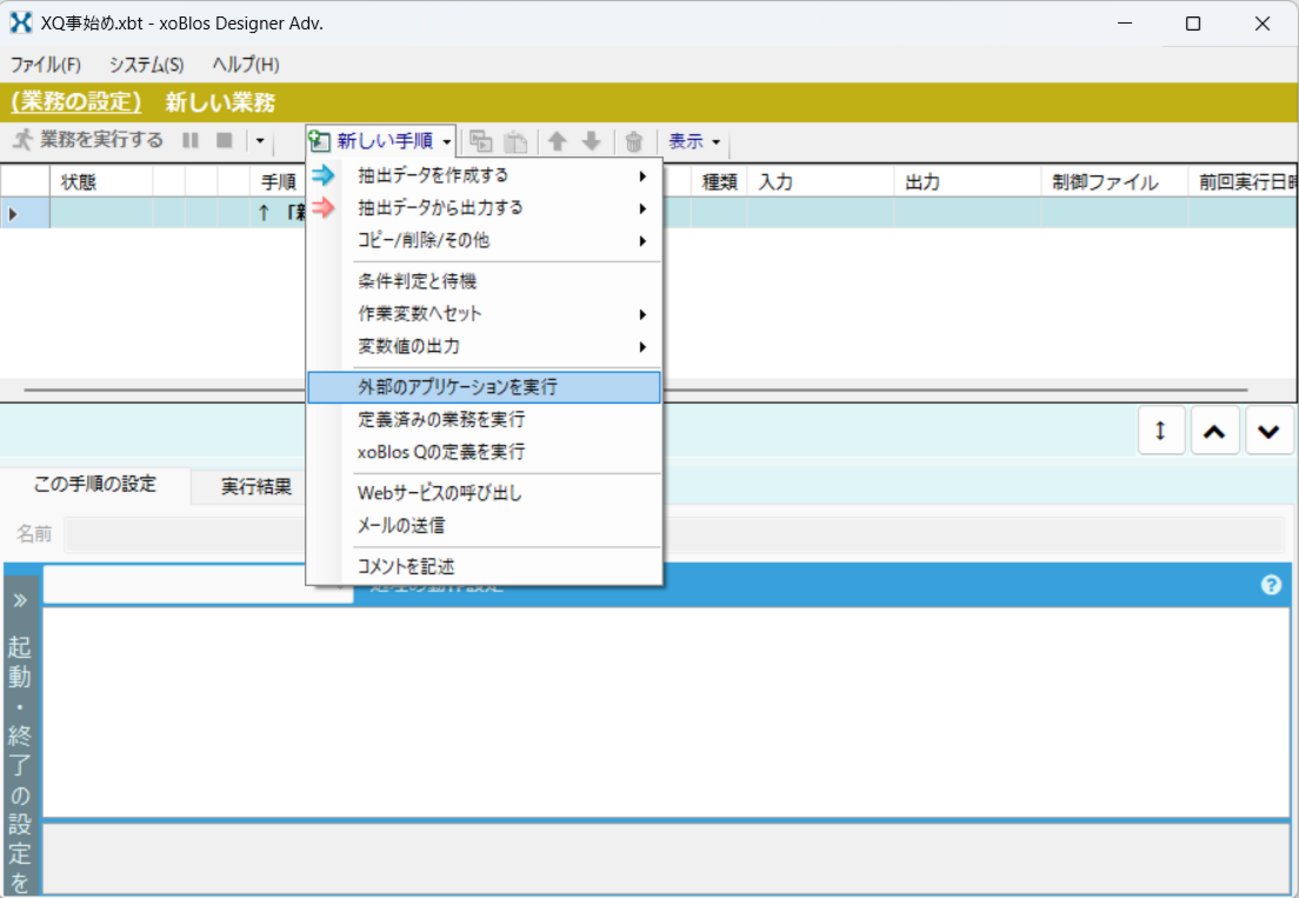Open the システム(S) menu
Screen dimensions: 1299x898
(147, 65)
